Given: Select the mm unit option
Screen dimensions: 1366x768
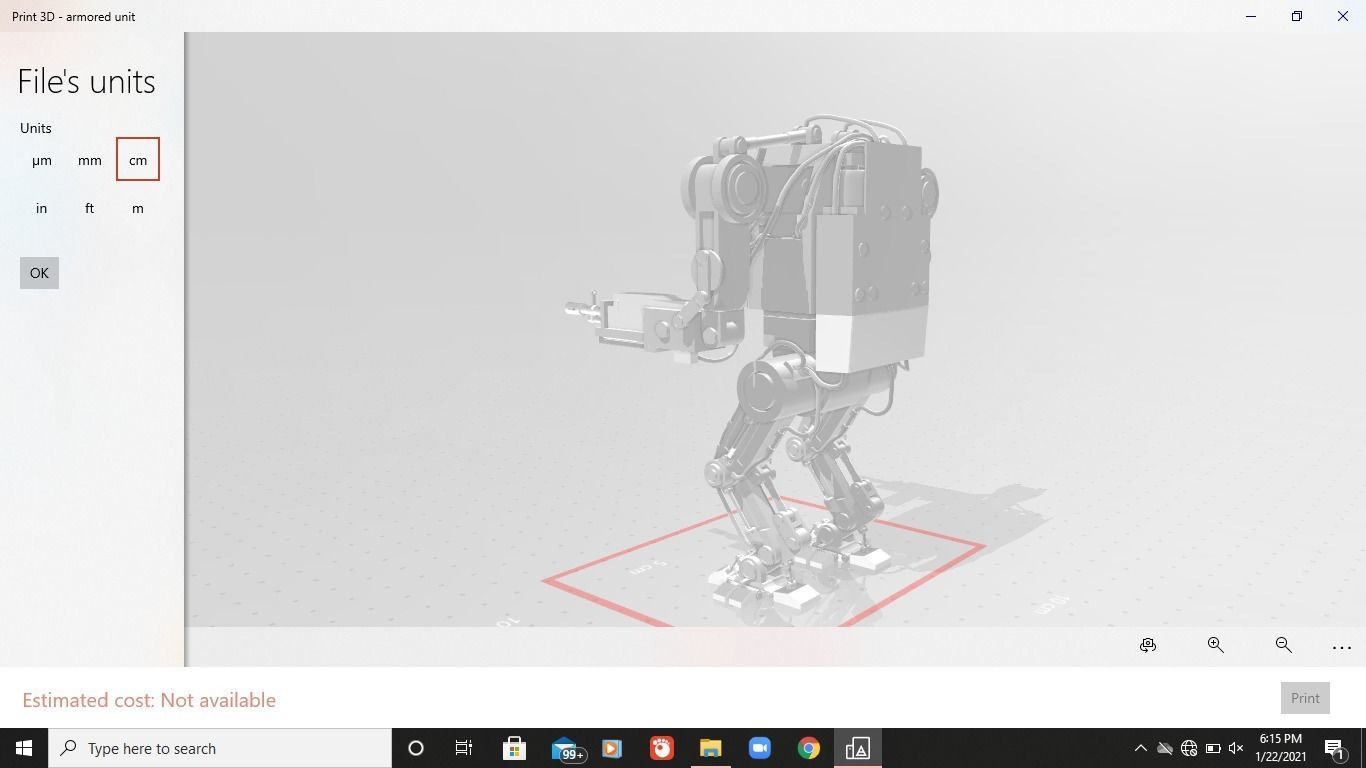Looking at the screenshot, I should [89, 160].
